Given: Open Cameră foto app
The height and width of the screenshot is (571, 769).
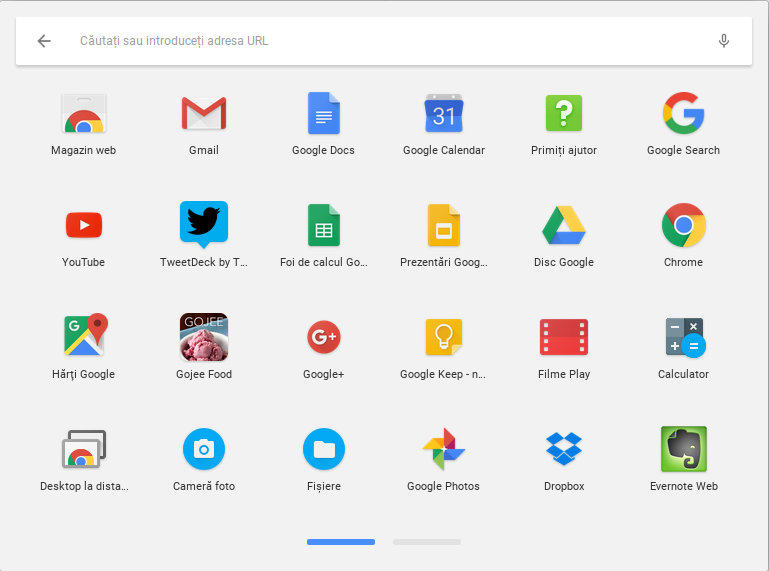Looking at the screenshot, I should [204, 449].
